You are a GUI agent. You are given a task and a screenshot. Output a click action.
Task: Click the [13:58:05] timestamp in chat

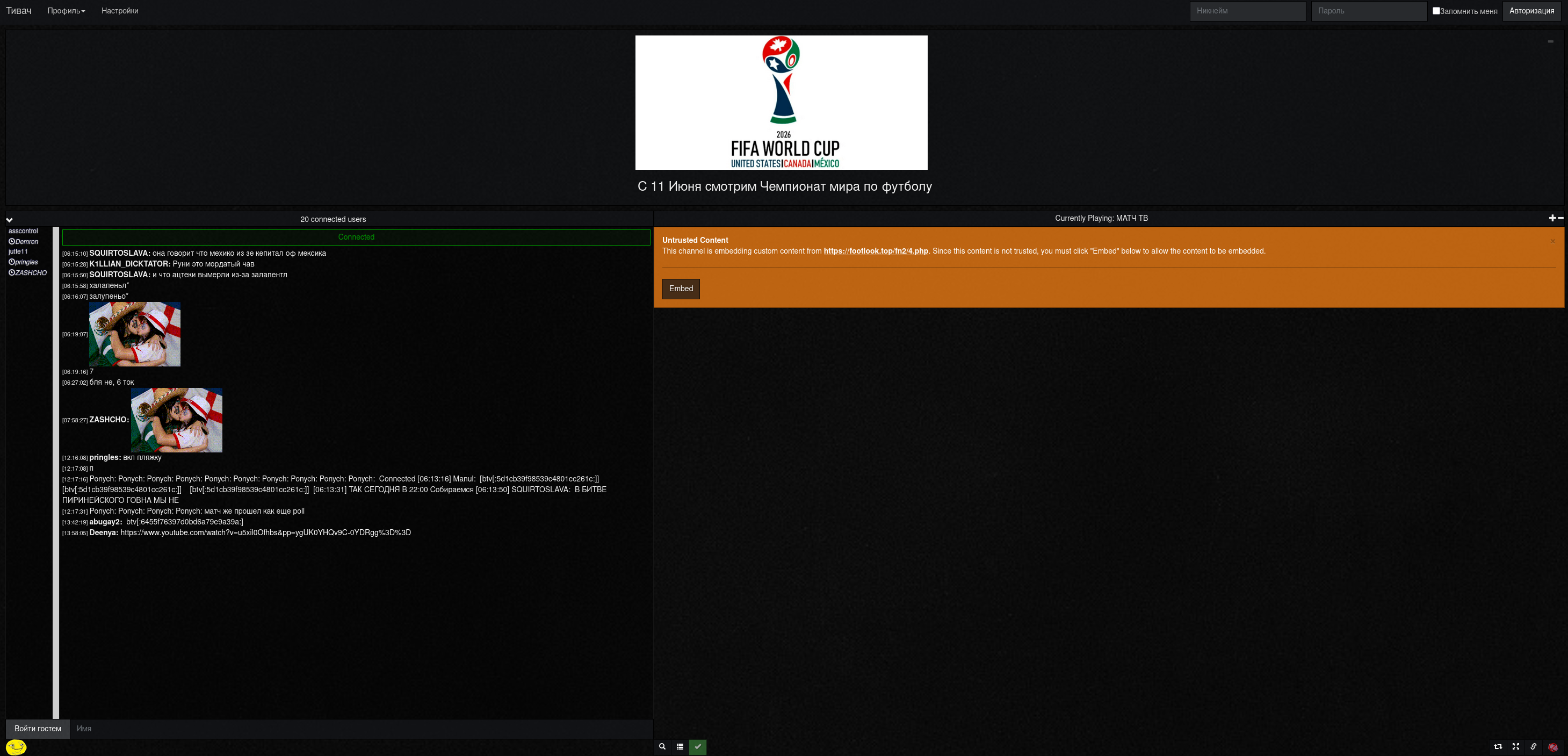[75, 533]
